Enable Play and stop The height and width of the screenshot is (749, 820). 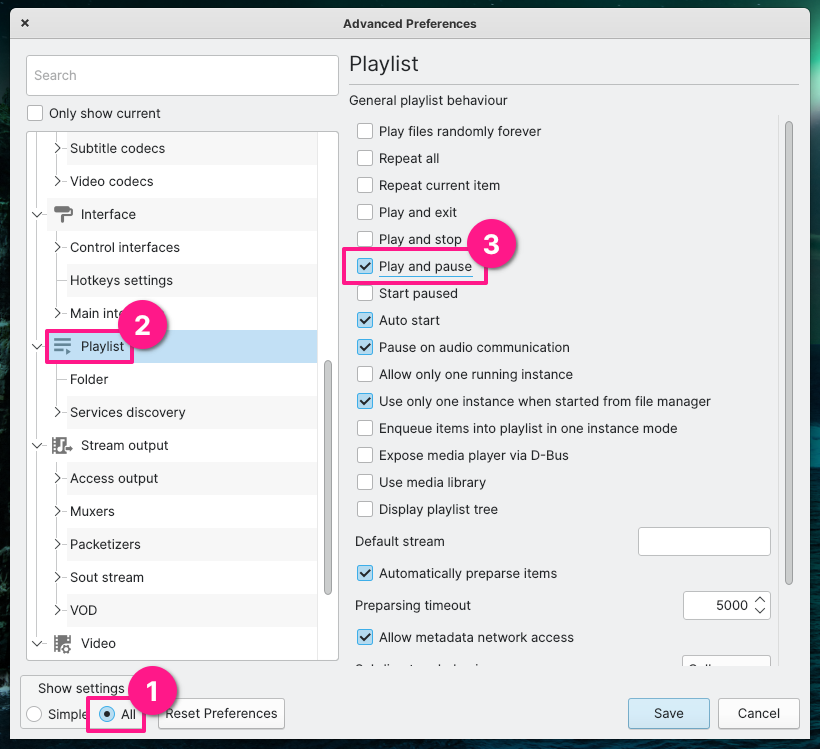365,239
